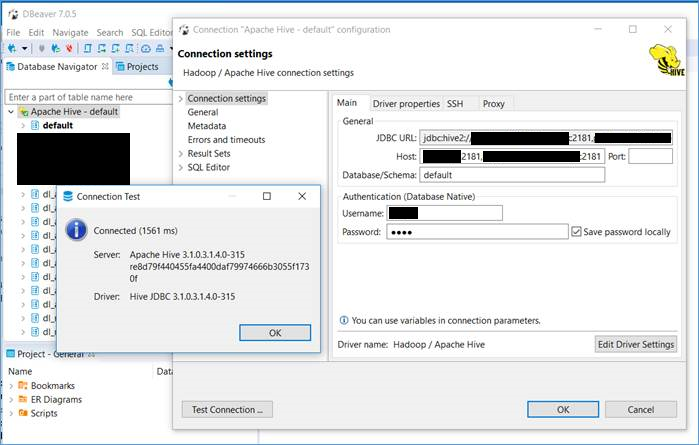Click the Project - General panel icon
699x445 pixels.
(11, 354)
